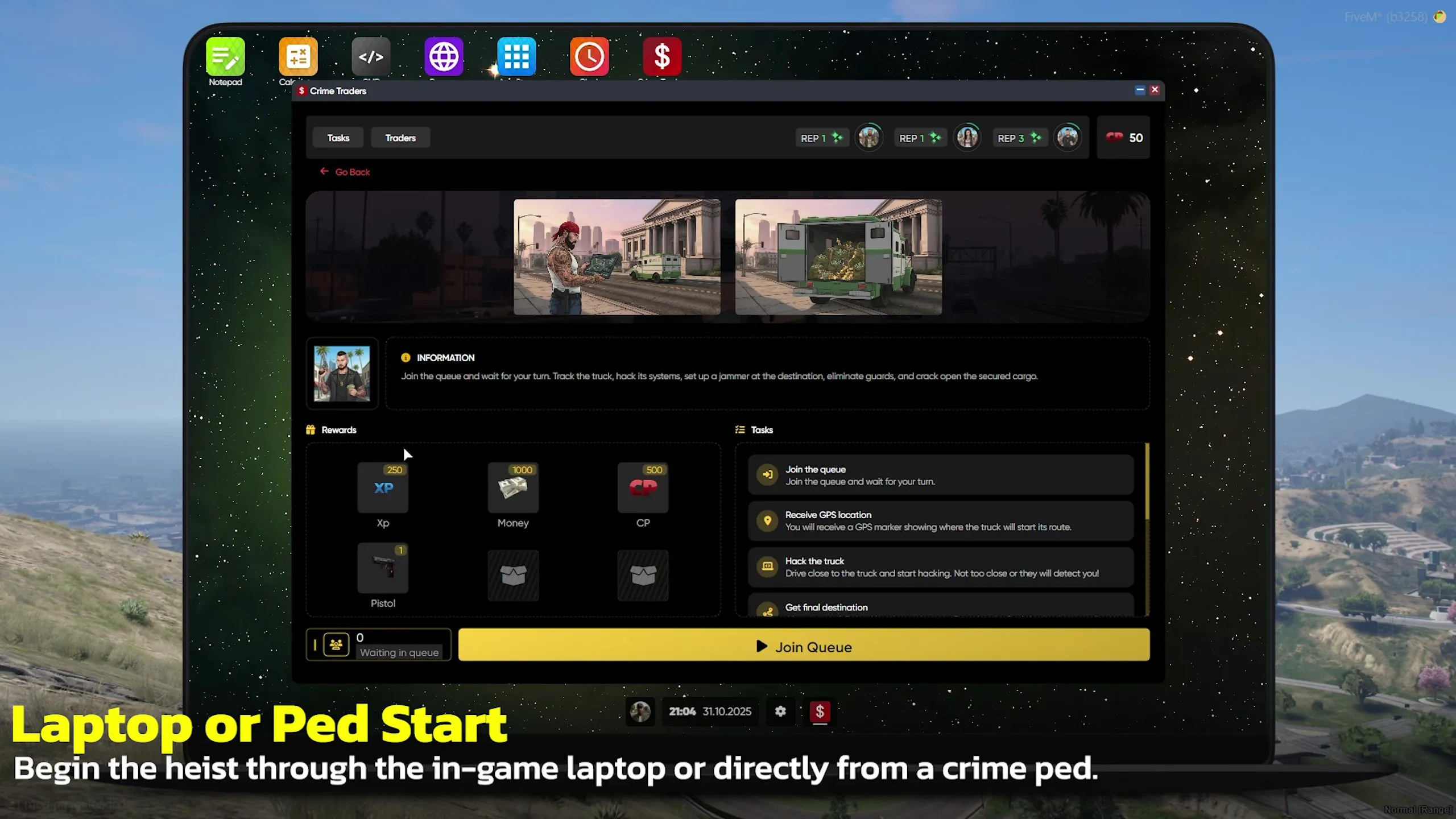Launch the red Clock app icon
The image size is (1456, 819).
[x=589, y=57]
